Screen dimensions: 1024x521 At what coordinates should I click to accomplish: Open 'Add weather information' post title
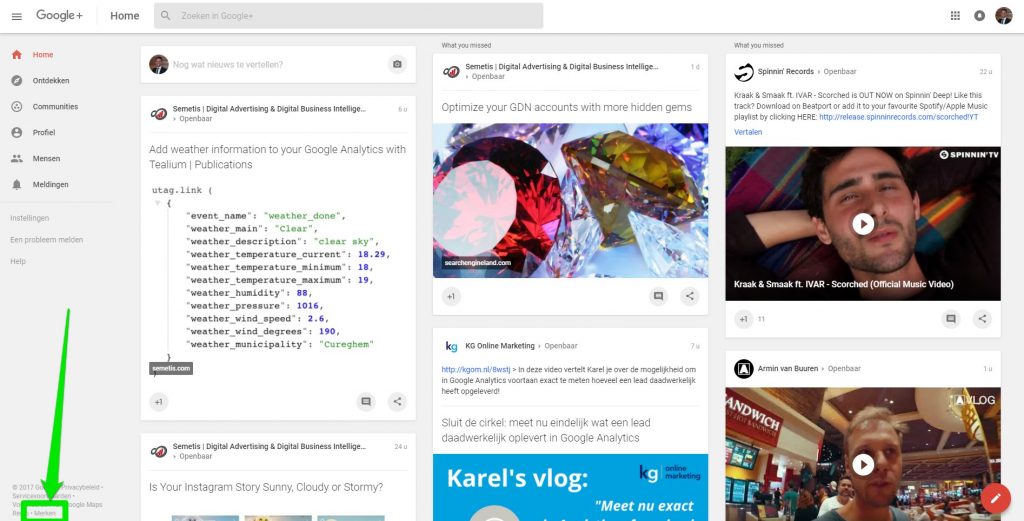pyautogui.click(x=278, y=157)
